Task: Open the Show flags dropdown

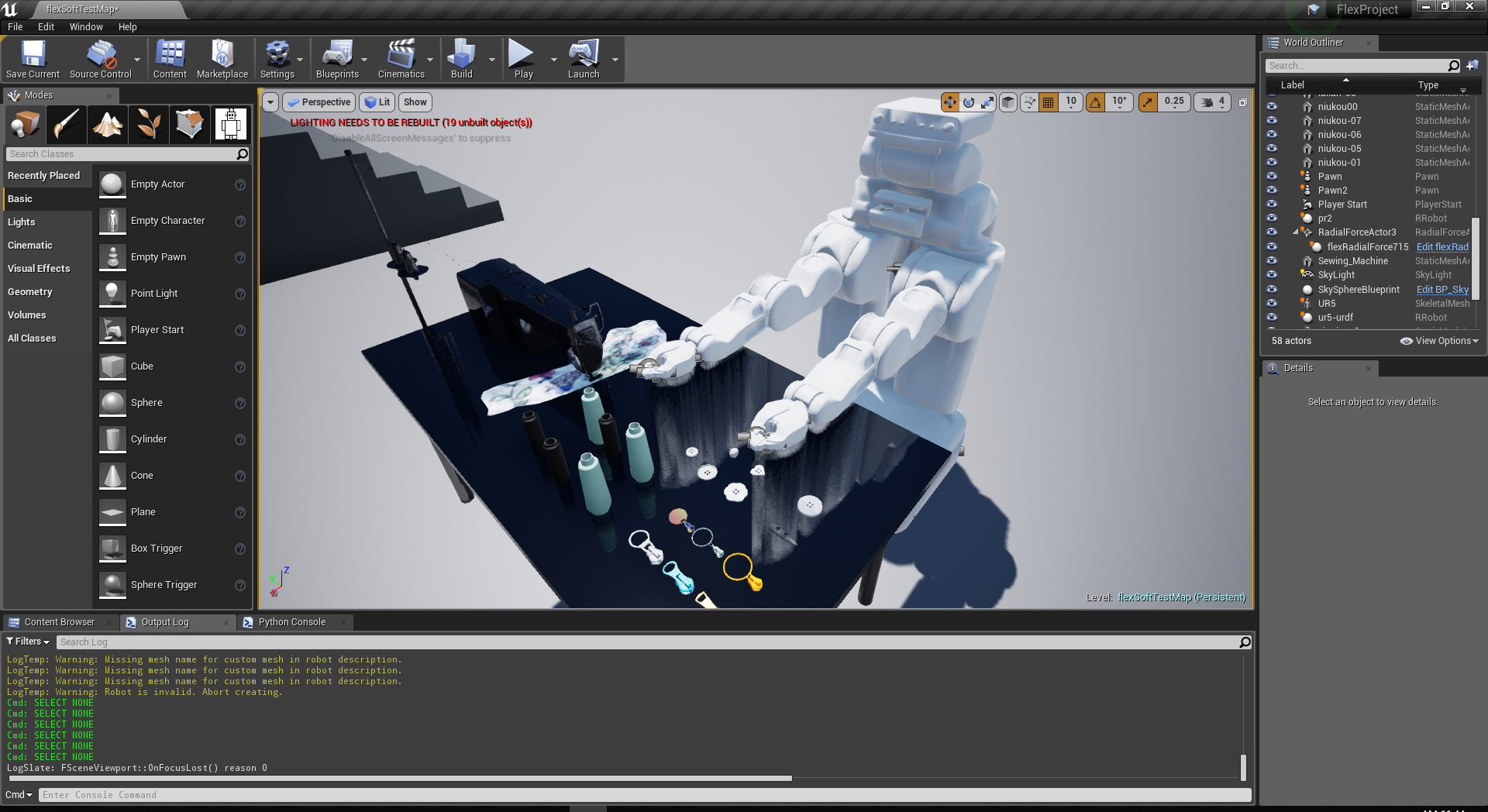Action: tap(415, 102)
